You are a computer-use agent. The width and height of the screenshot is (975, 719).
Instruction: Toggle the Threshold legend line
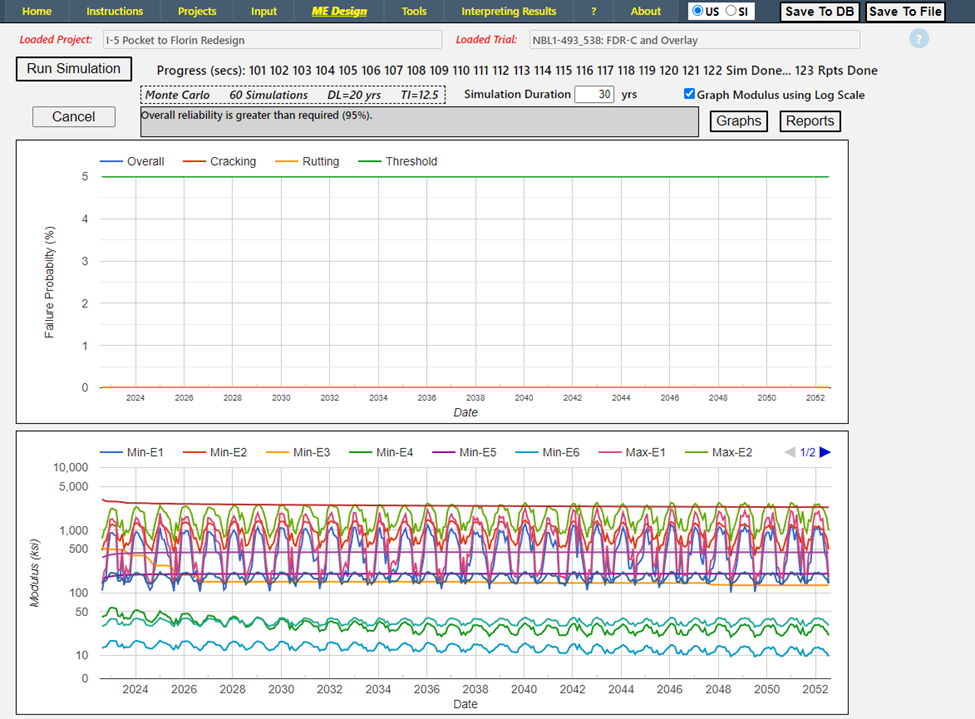(x=411, y=161)
